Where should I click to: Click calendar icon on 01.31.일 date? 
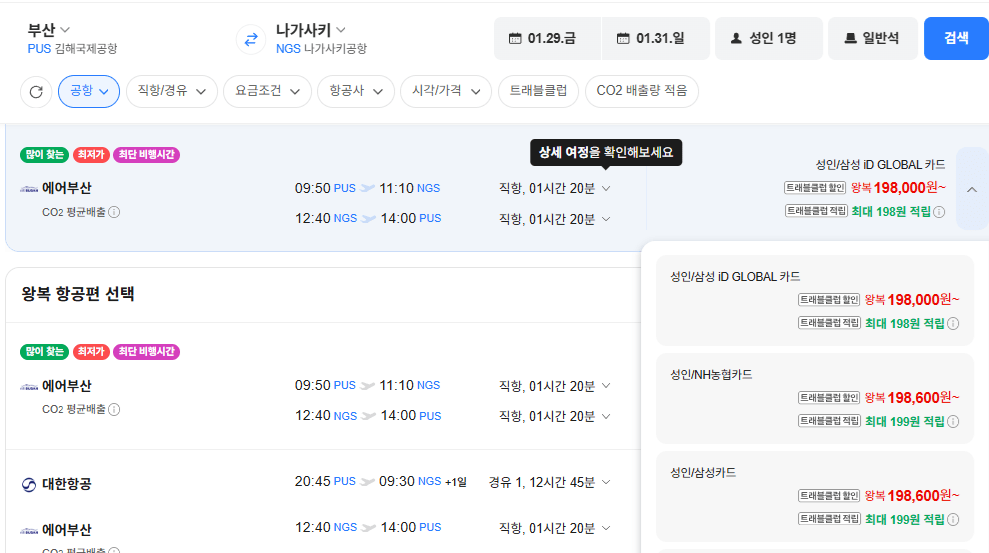tap(623, 38)
